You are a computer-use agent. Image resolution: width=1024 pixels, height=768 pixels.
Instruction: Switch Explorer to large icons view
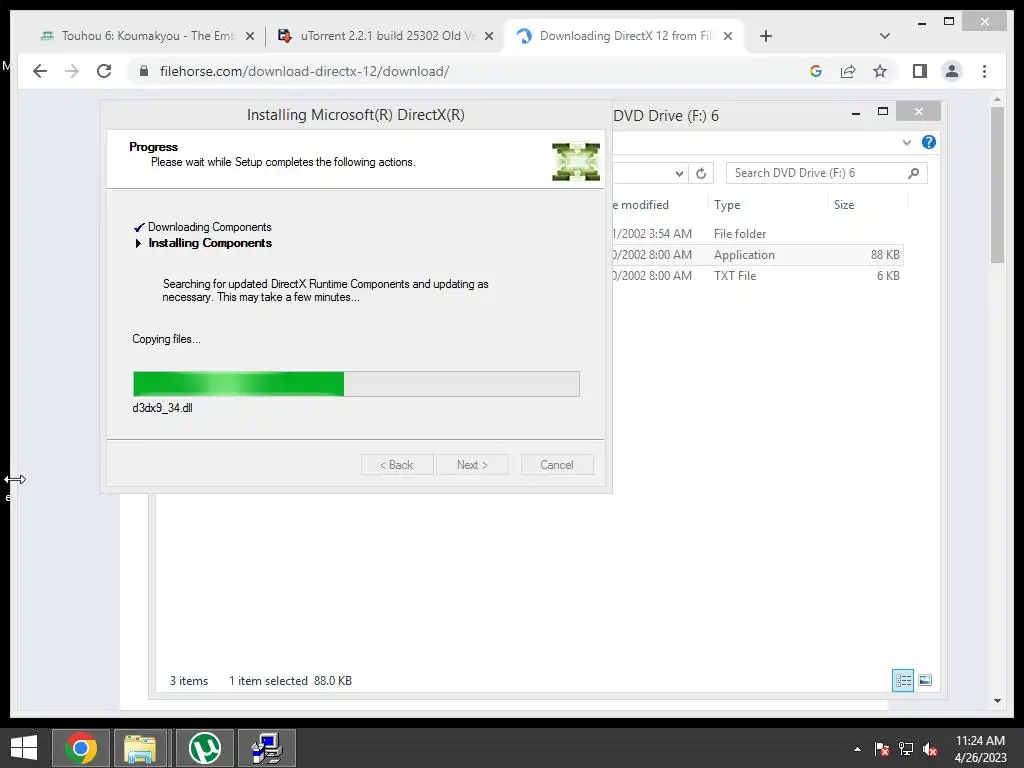pyautogui.click(x=925, y=680)
